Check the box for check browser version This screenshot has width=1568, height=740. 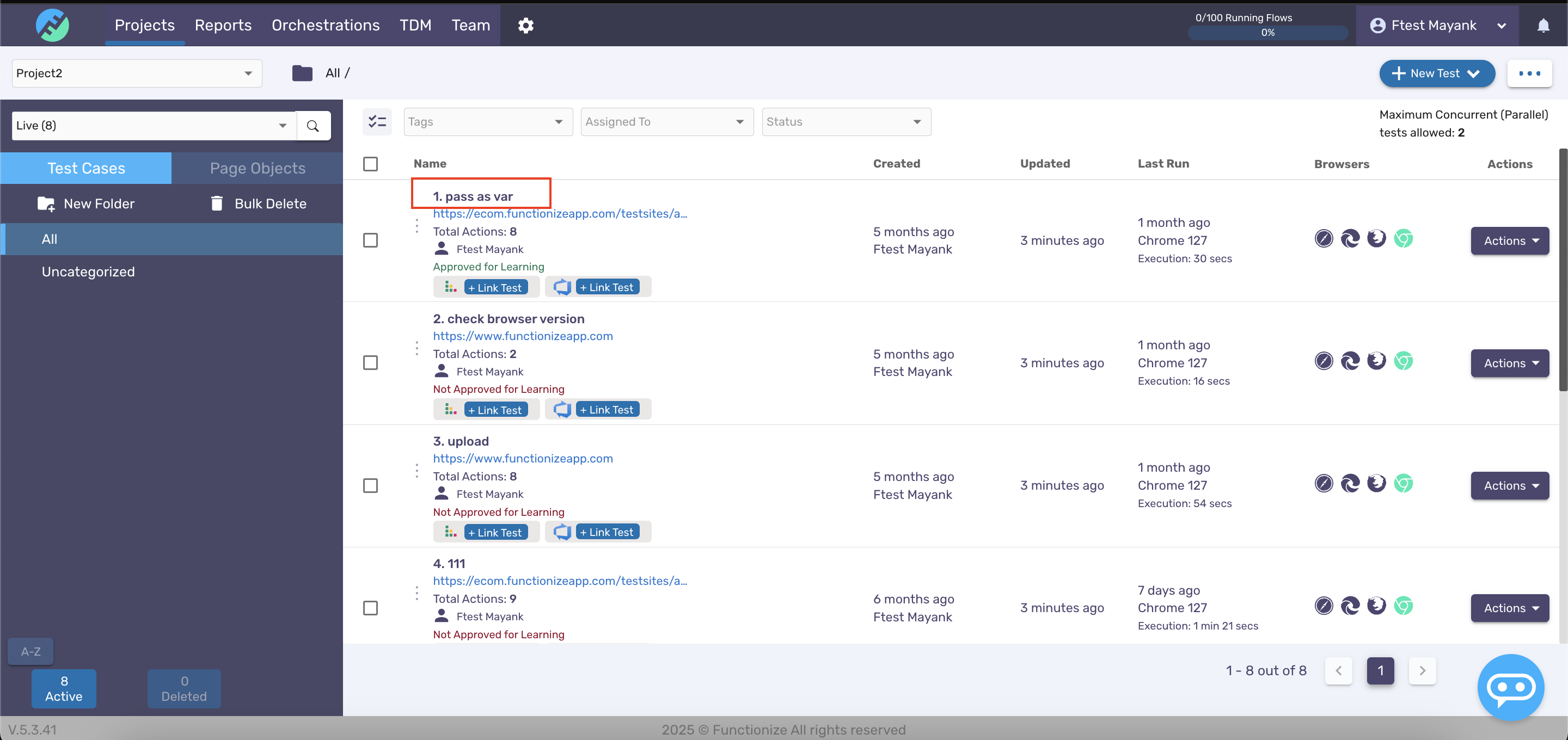coord(370,363)
